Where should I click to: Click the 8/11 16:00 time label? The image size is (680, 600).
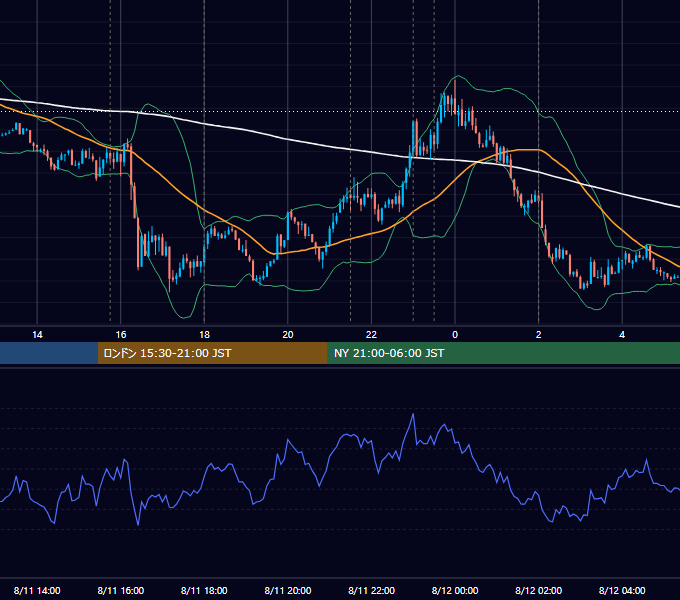click(121, 590)
